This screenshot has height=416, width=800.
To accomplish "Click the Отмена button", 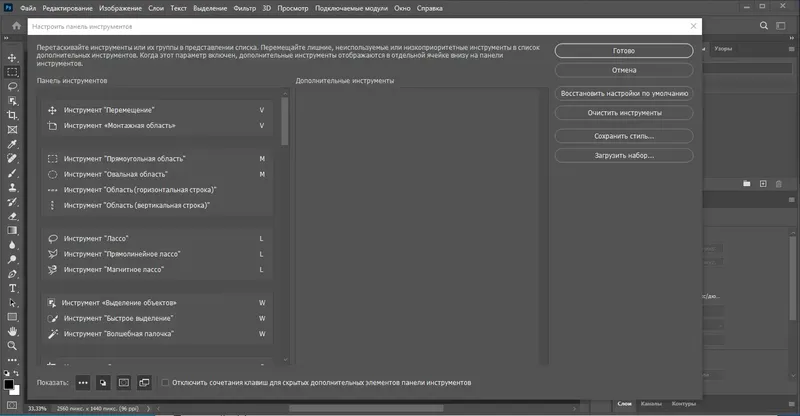I will [x=624, y=70].
